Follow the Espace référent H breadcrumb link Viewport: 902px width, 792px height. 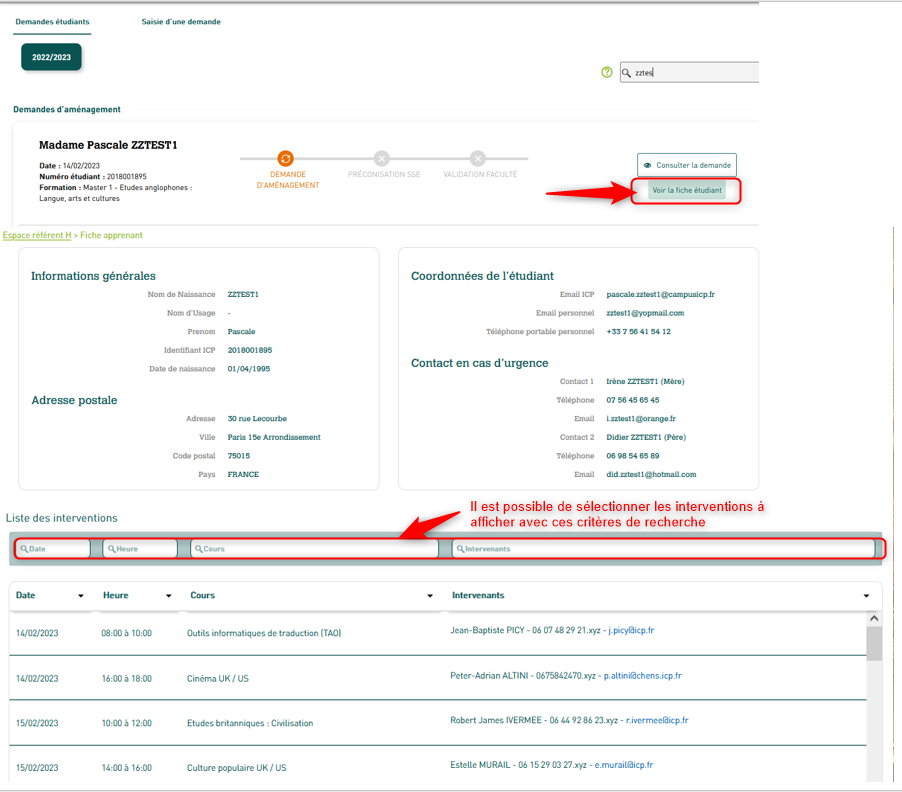37,236
